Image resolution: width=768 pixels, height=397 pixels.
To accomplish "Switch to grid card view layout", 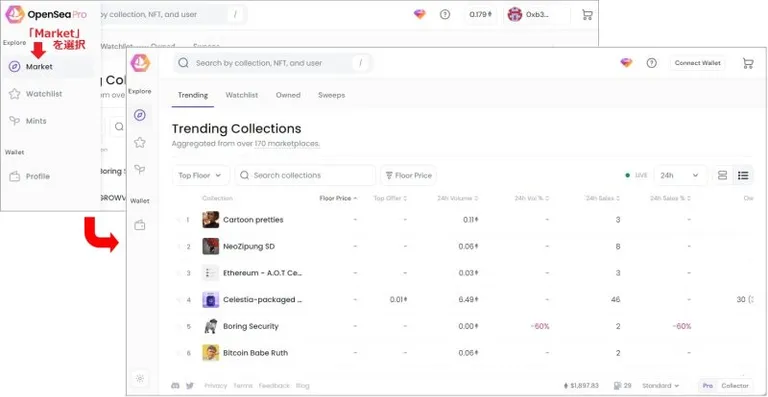I will [722, 175].
